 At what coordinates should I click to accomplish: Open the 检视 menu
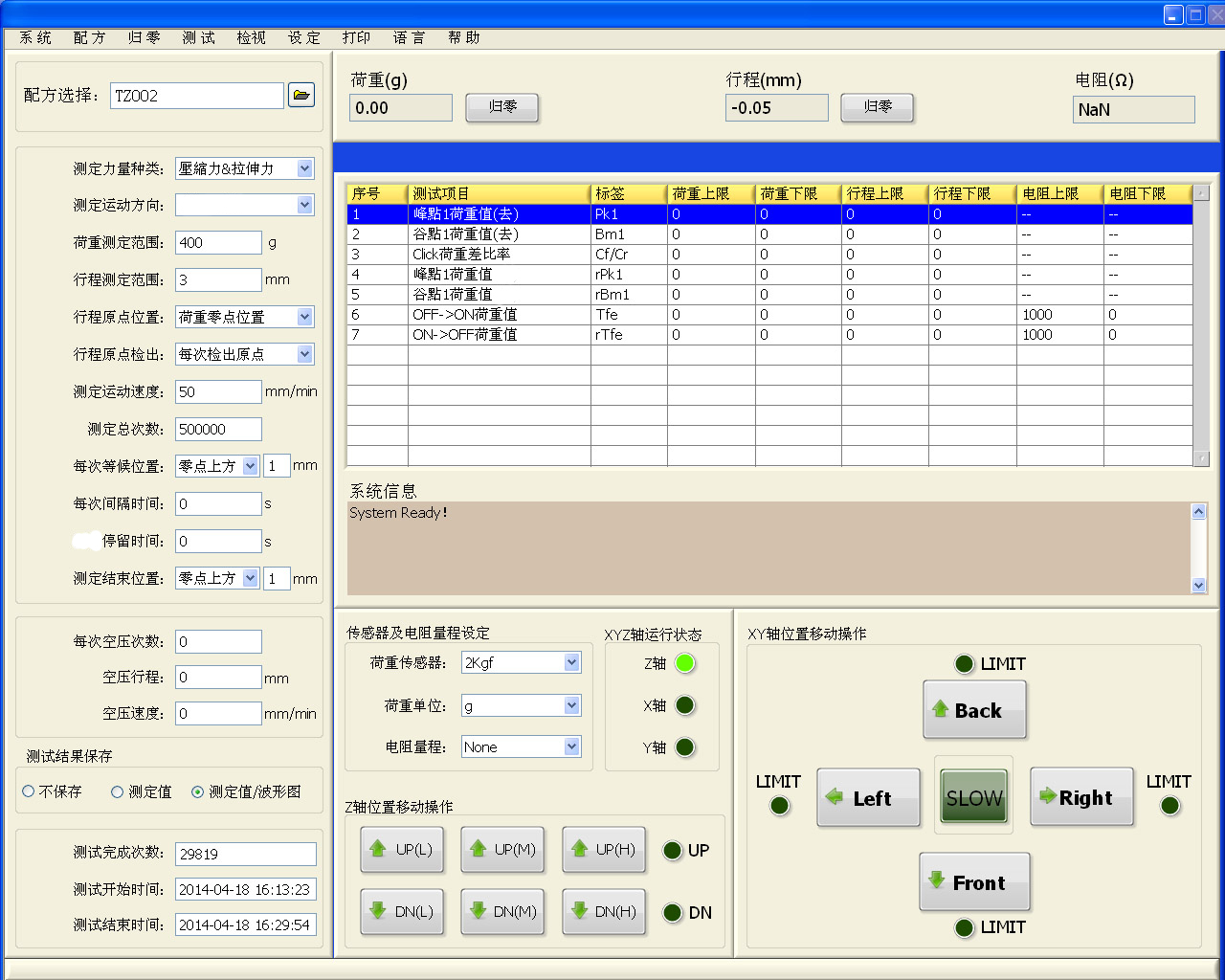[x=251, y=37]
